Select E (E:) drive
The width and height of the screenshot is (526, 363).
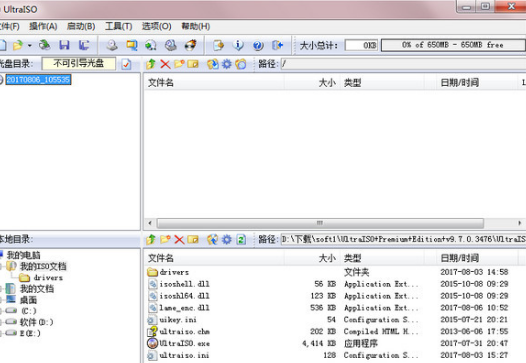pos(30,333)
